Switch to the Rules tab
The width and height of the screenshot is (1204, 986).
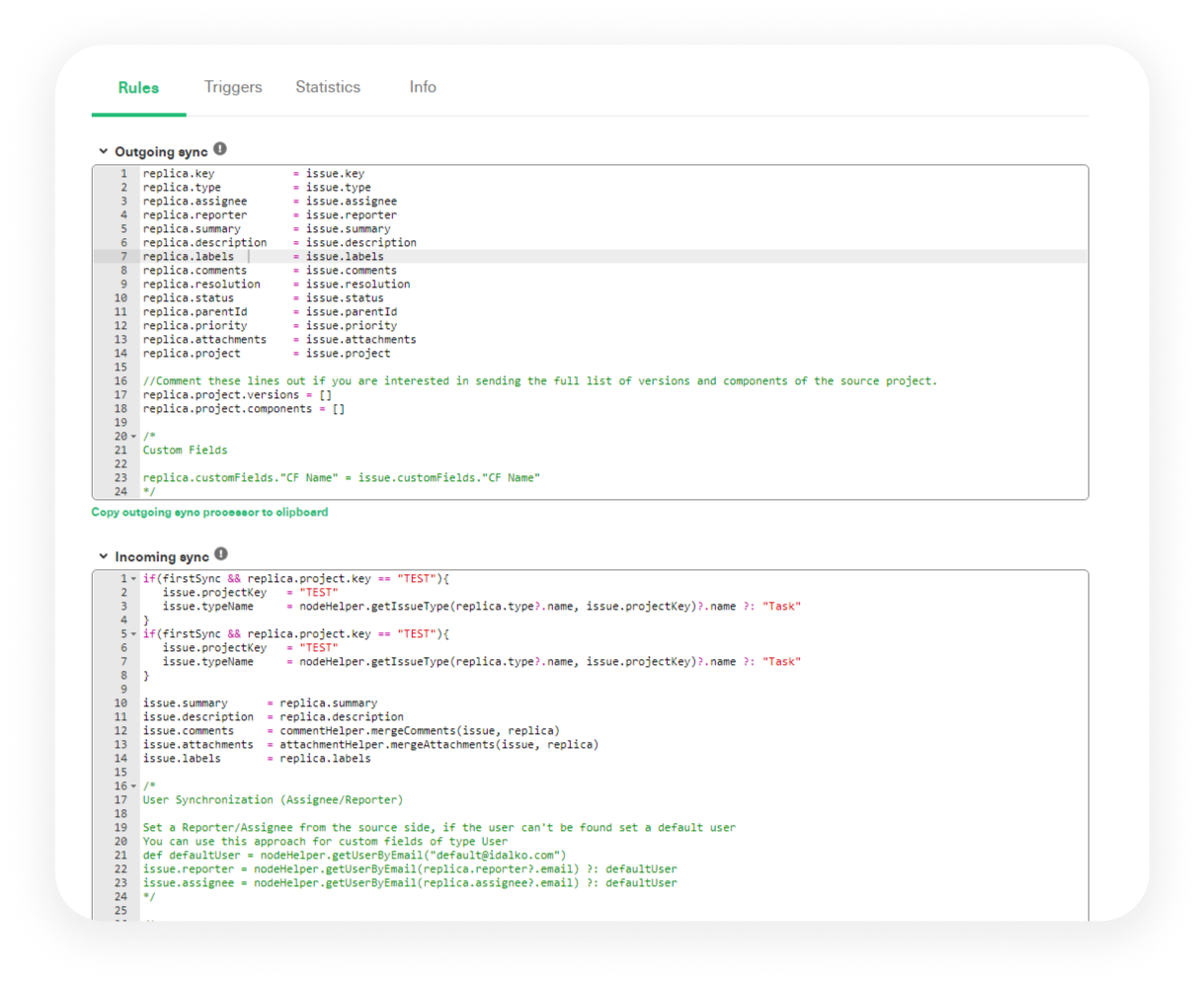pyautogui.click(x=138, y=88)
